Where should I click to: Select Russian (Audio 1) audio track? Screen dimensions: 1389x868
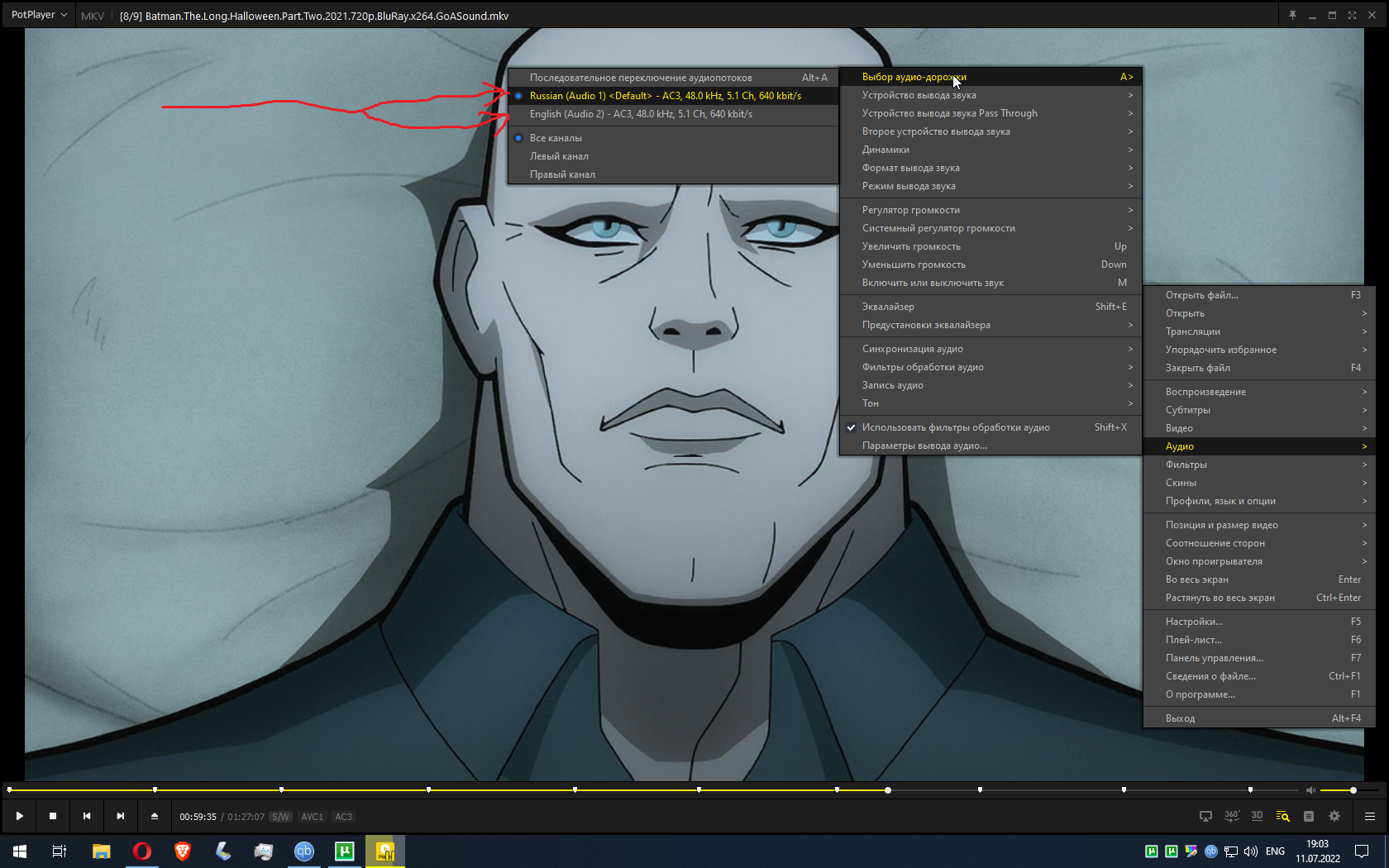tap(673, 96)
